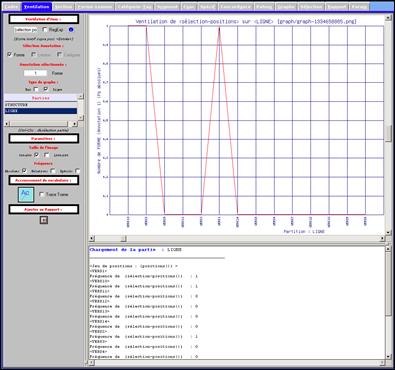
Task: Click the Parties list scroll-up arrow
Action: coord(80,97)
